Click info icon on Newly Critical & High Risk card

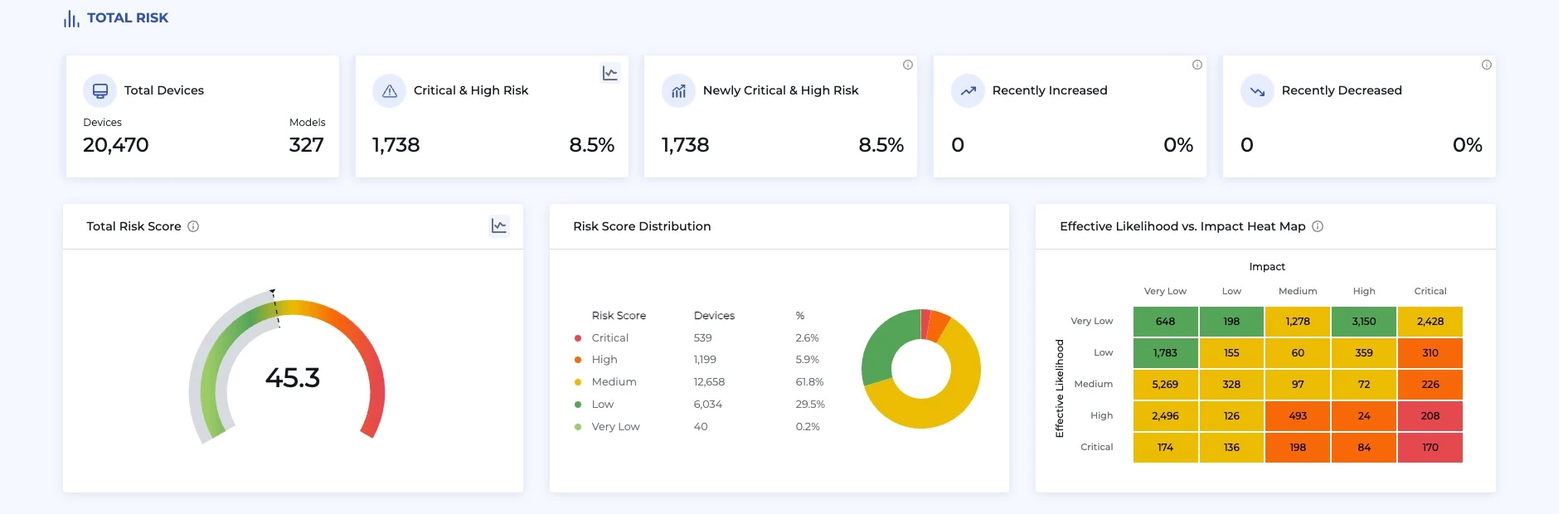(x=908, y=65)
